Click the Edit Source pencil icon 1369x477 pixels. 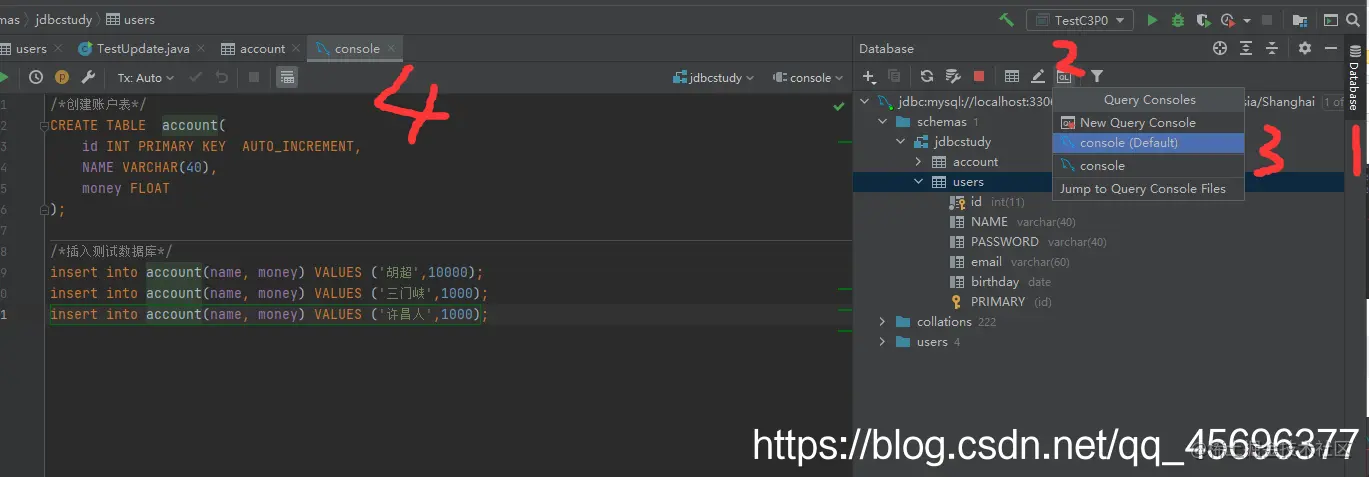[1038, 76]
